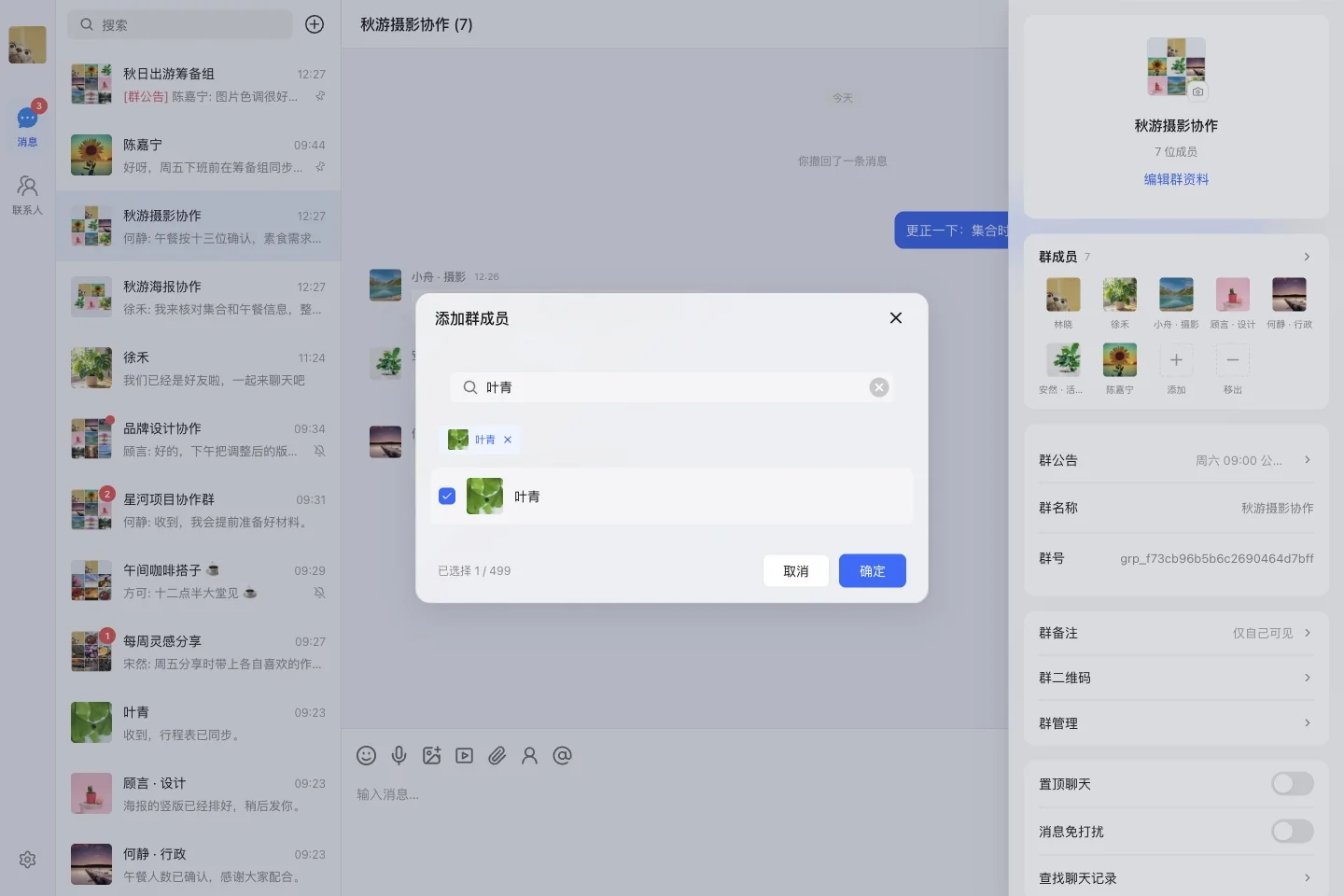Open the 午间咖啡搭子 conversation

pos(198,581)
